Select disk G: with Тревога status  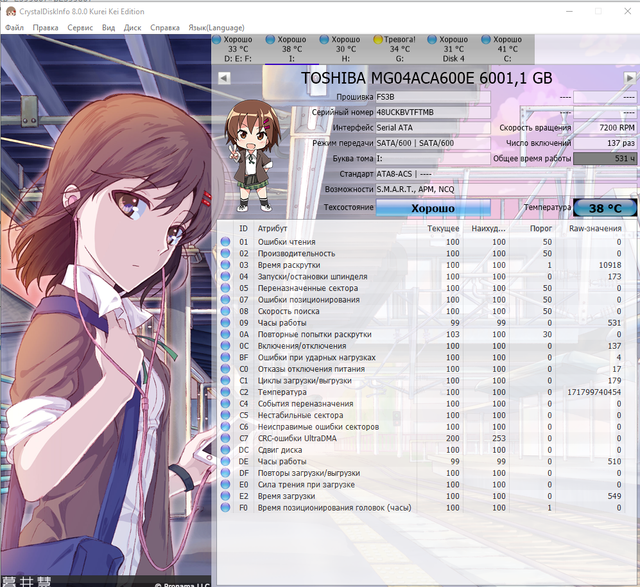click(400, 49)
